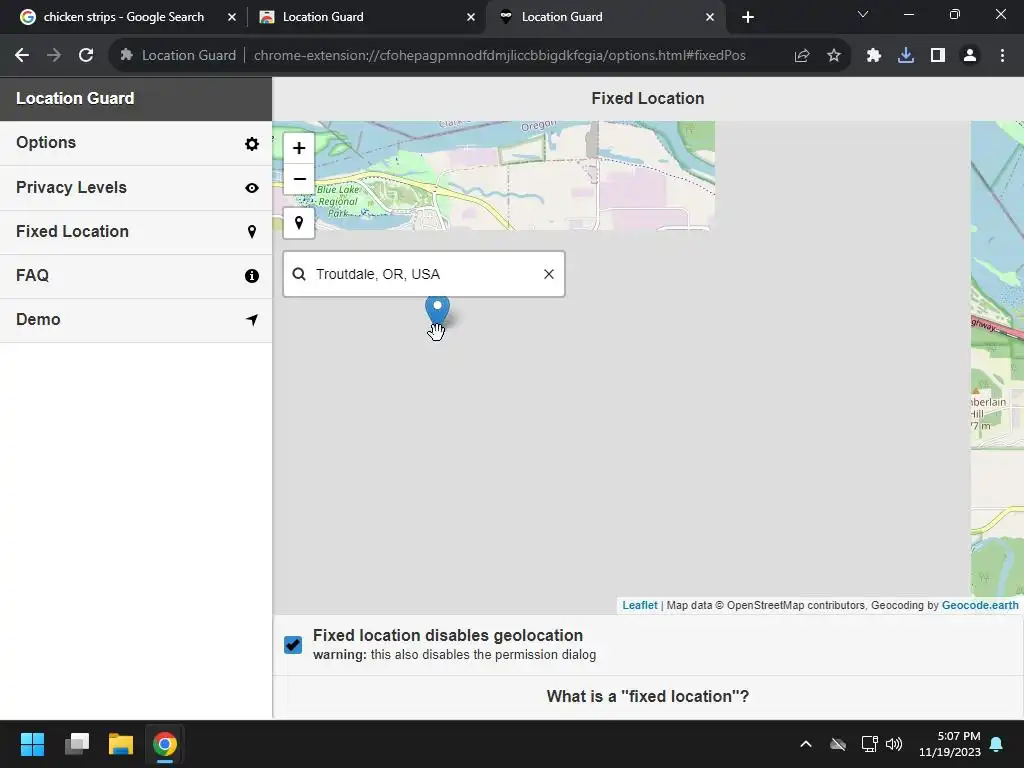Open Options in the sidebar
1024x768 pixels.
tap(136, 143)
